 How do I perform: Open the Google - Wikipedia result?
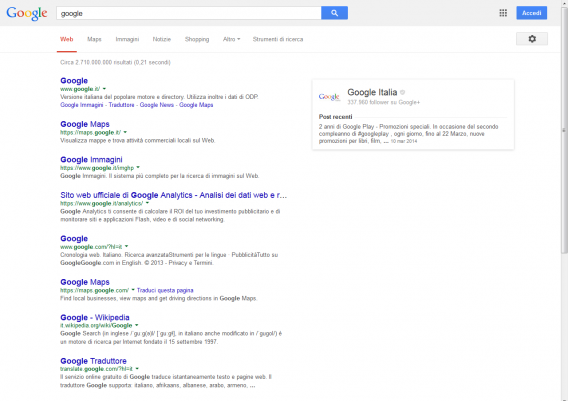click(x=95, y=318)
